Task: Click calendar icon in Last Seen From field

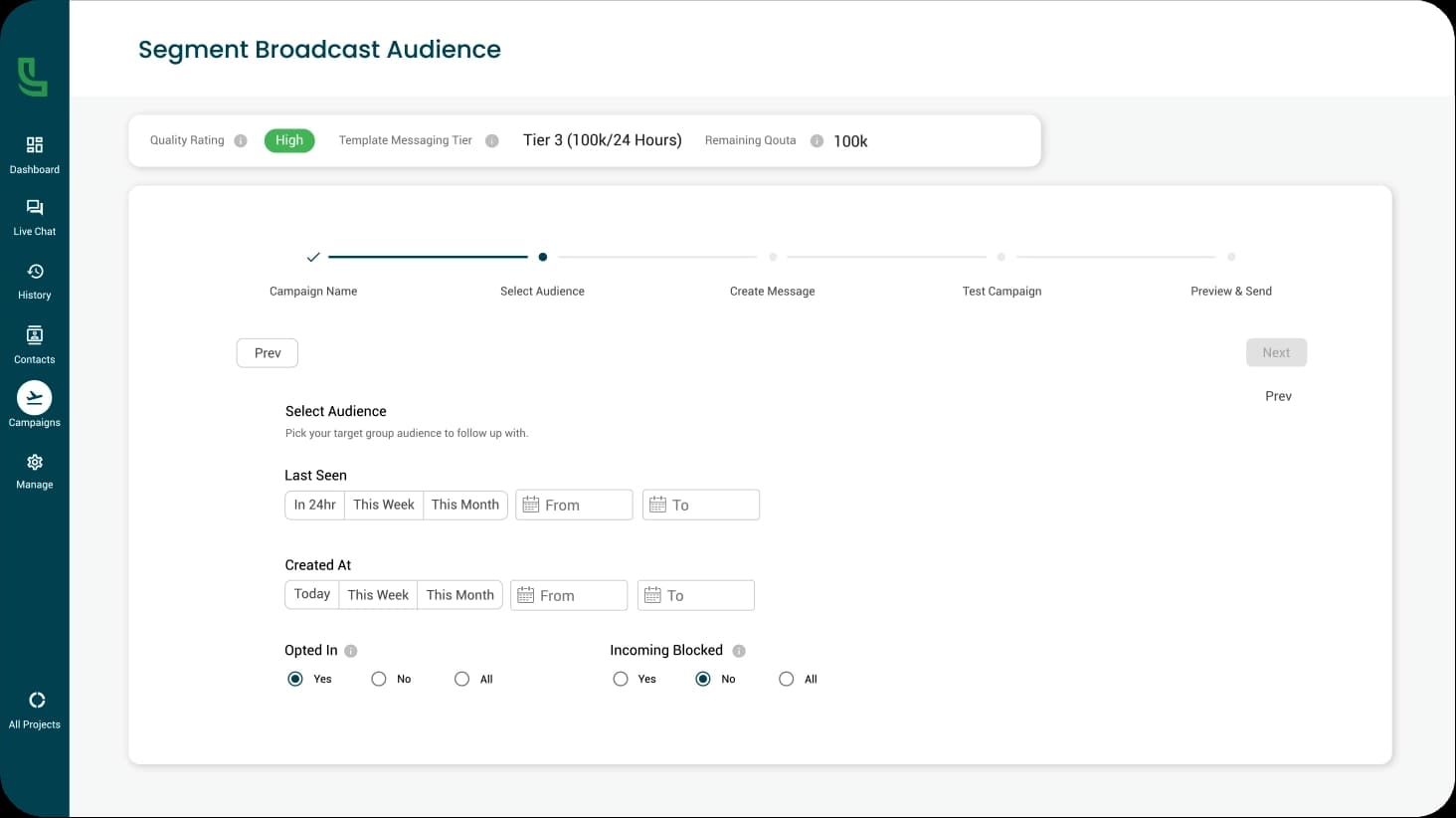Action: [531, 505]
